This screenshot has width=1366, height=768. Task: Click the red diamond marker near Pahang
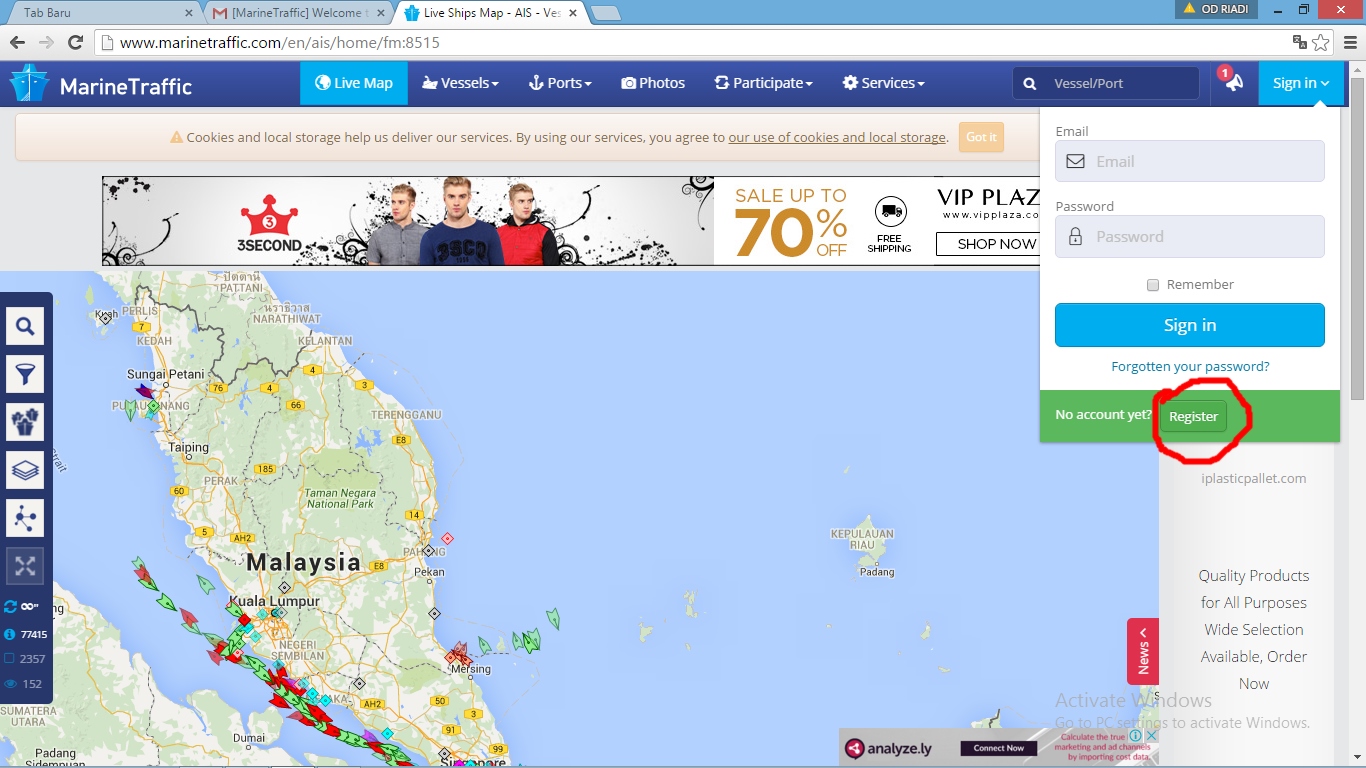tap(447, 538)
